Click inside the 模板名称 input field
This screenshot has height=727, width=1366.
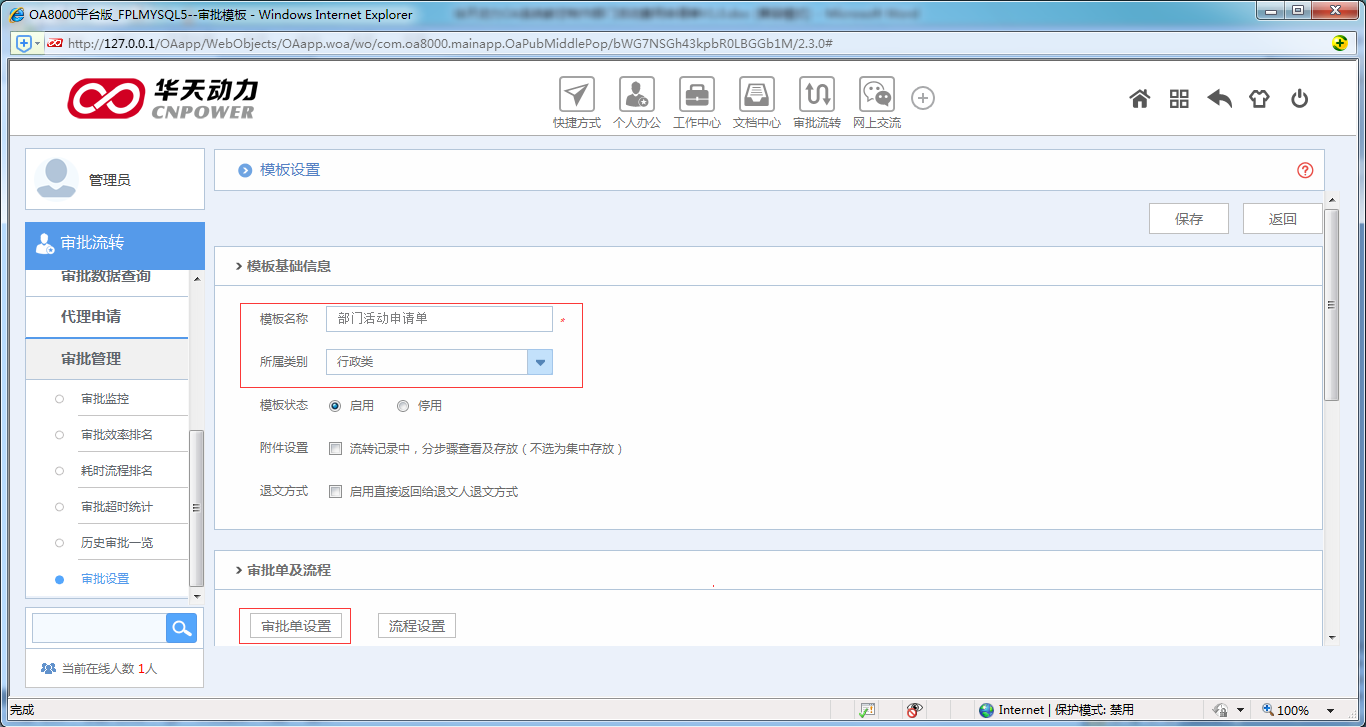click(438, 318)
